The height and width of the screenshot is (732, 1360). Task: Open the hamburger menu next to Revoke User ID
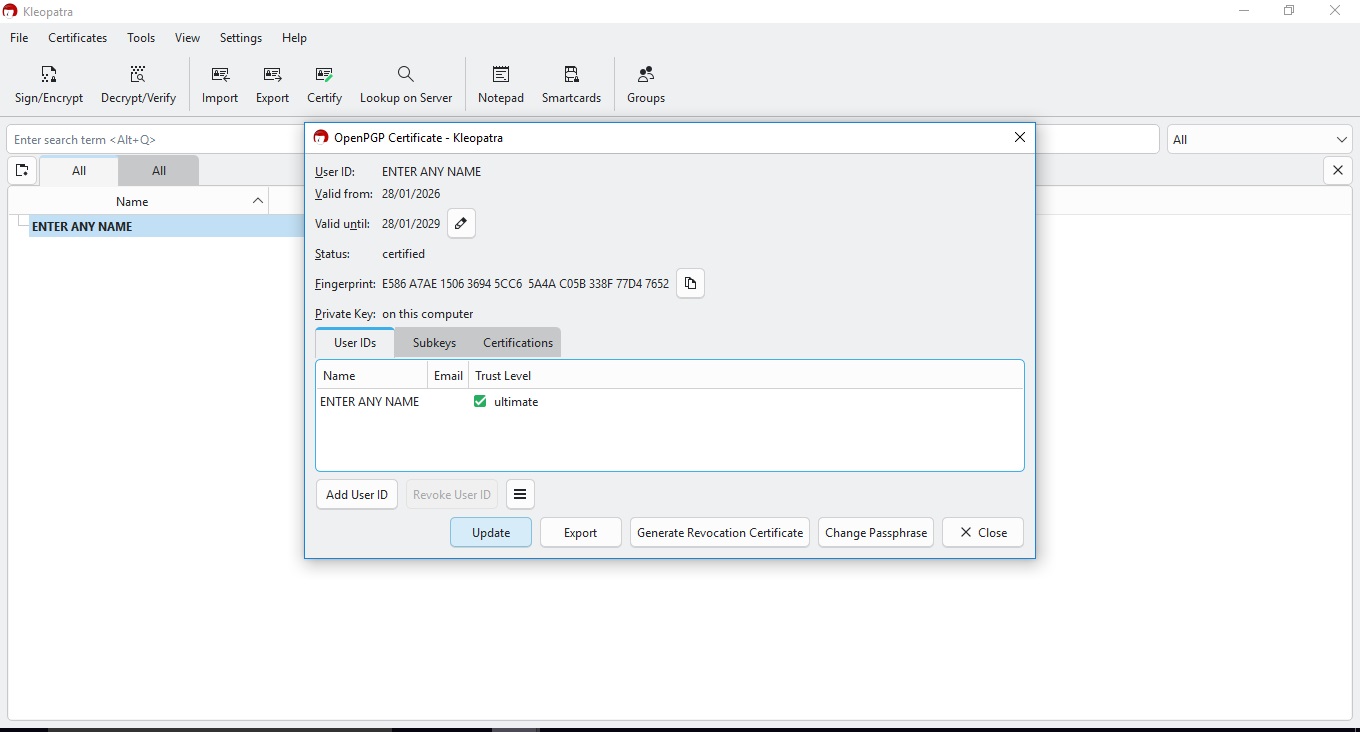pyautogui.click(x=520, y=494)
